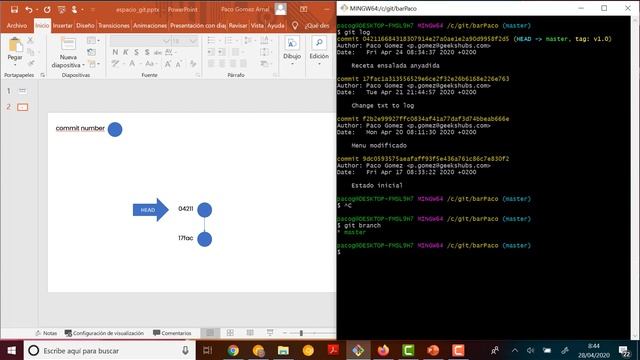This screenshot has width=640, height=360.
Task: Open Configuración de visualización
Action: click(x=104, y=333)
